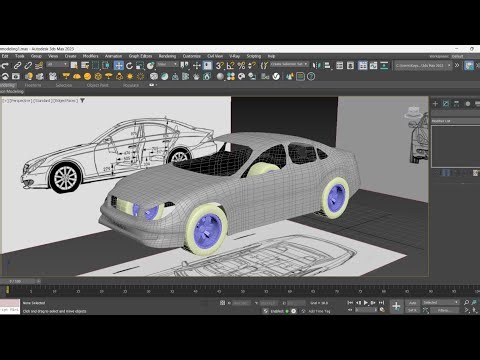Toggle the Ribbon display icon
Image resolution: width=480 pixels, height=360 pixels.
tap(363, 65)
